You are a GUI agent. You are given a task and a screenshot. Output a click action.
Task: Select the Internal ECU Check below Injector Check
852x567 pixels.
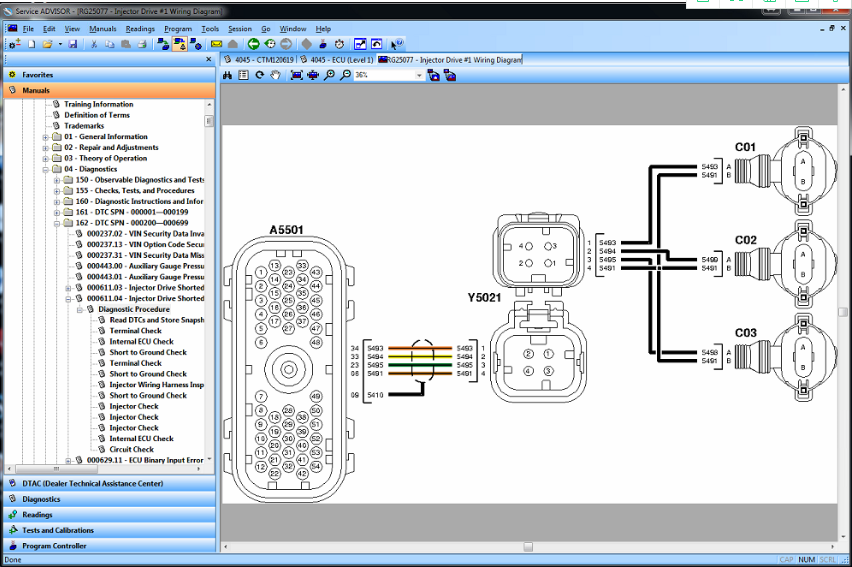141,439
